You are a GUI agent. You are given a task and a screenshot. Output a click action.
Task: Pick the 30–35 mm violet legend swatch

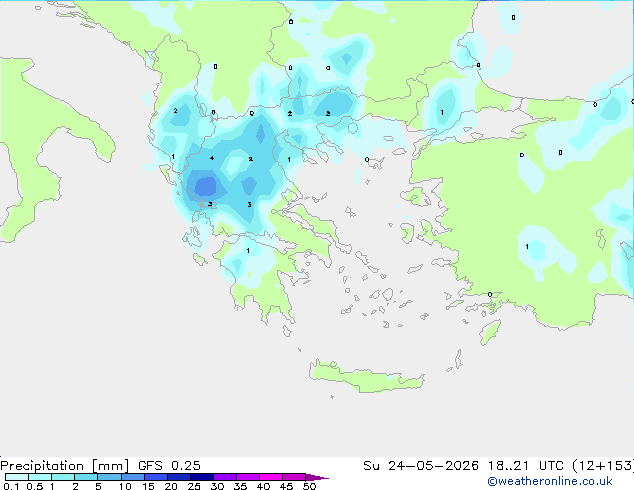click(x=225, y=477)
